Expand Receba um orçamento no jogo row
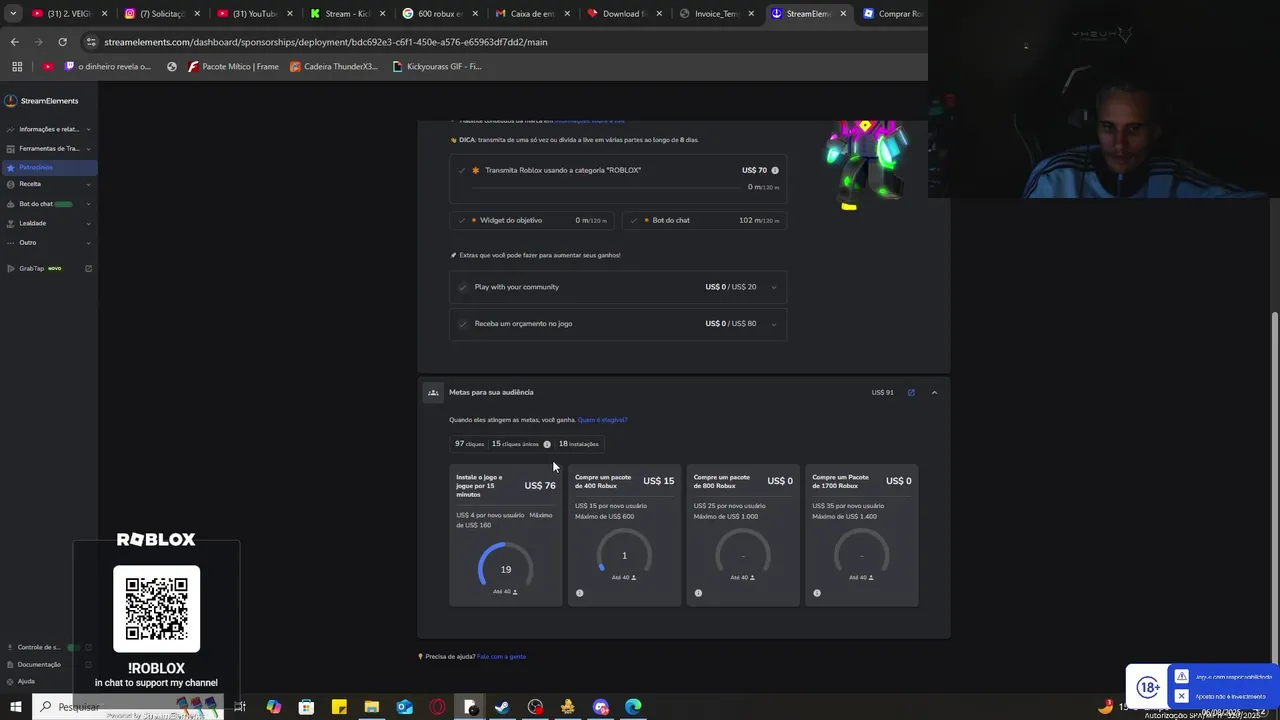The image size is (1280, 720). pyautogui.click(x=773, y=324)
